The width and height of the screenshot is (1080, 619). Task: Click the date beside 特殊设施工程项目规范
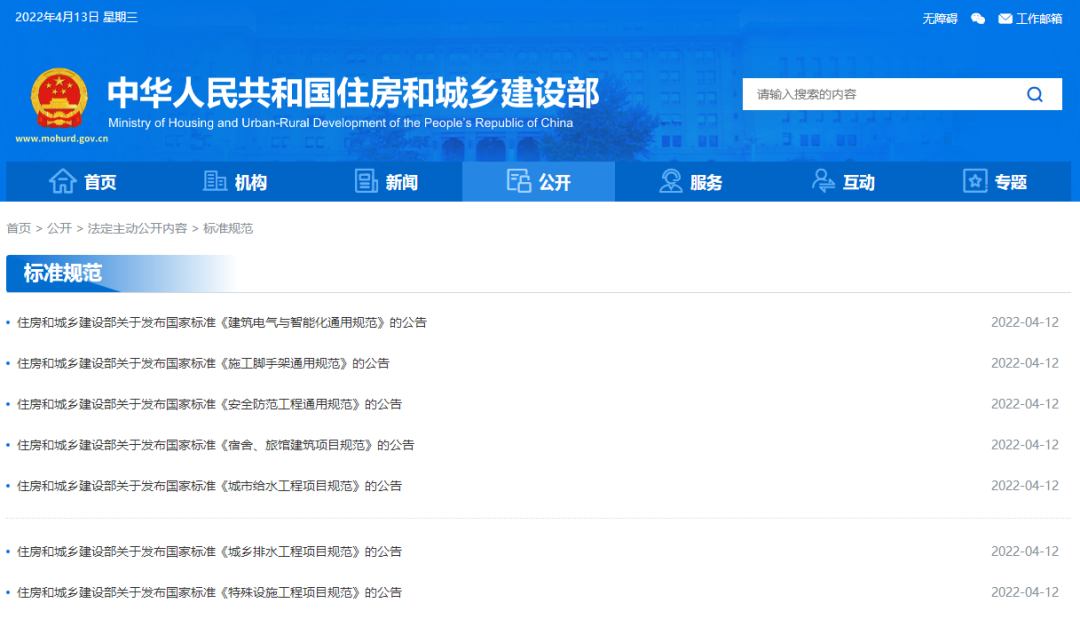pyautogui.click(x=1024, y=592)
